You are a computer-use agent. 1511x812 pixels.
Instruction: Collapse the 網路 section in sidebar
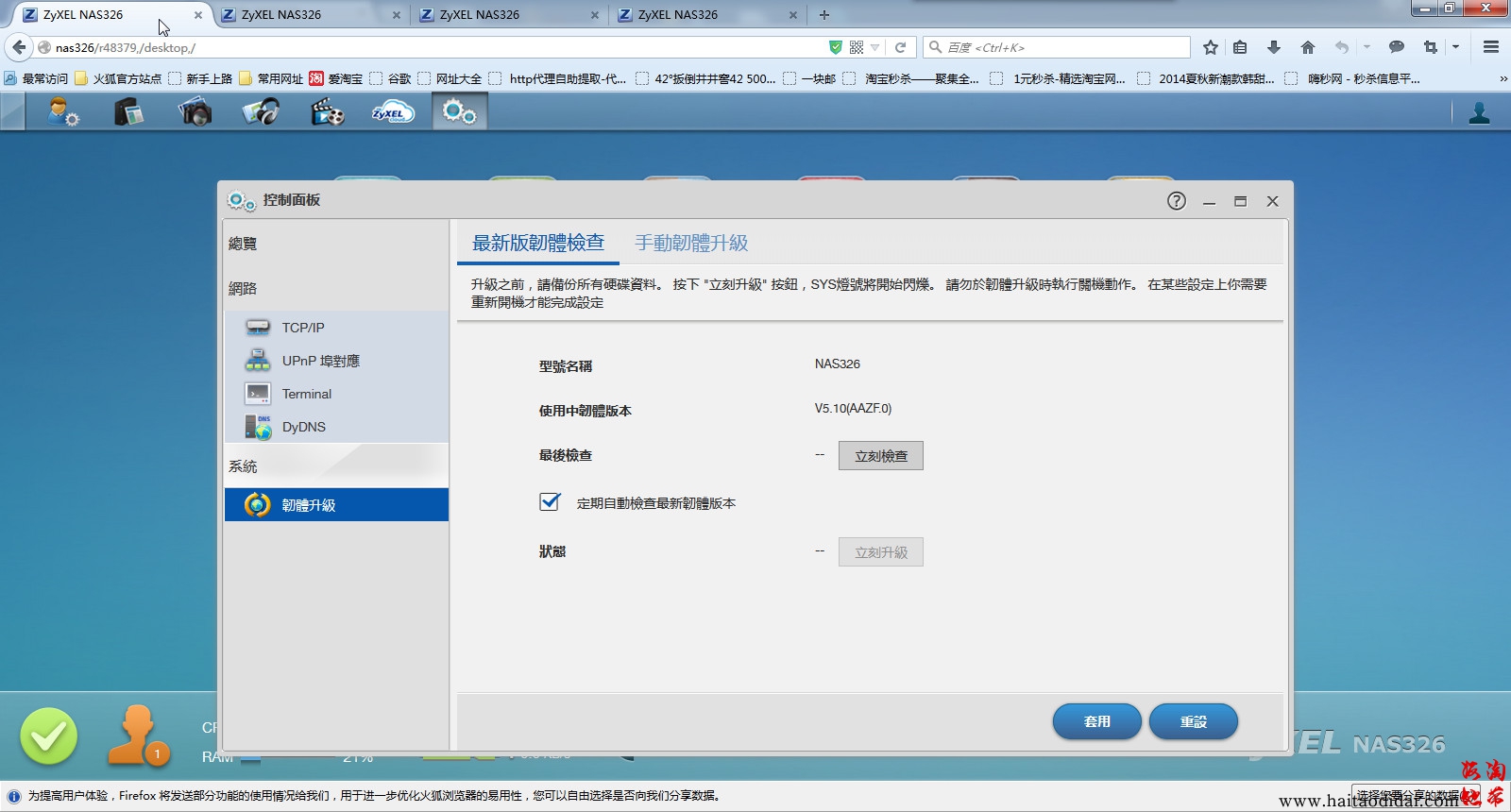tap(243, 289)
